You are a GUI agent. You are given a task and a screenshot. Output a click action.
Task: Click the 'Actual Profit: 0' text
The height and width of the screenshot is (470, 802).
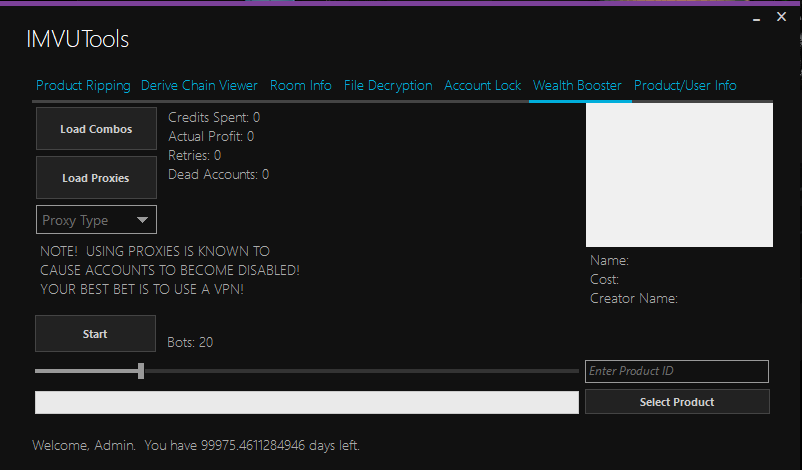coord(211,137)
